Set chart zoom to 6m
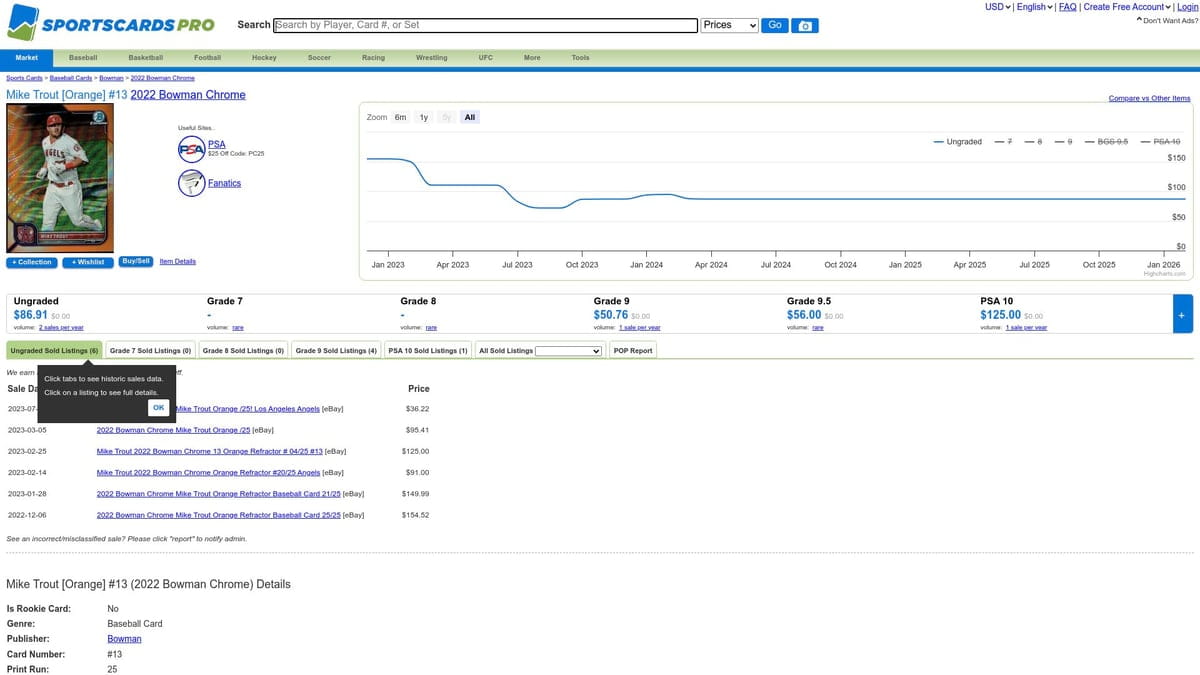 point(400,117)
